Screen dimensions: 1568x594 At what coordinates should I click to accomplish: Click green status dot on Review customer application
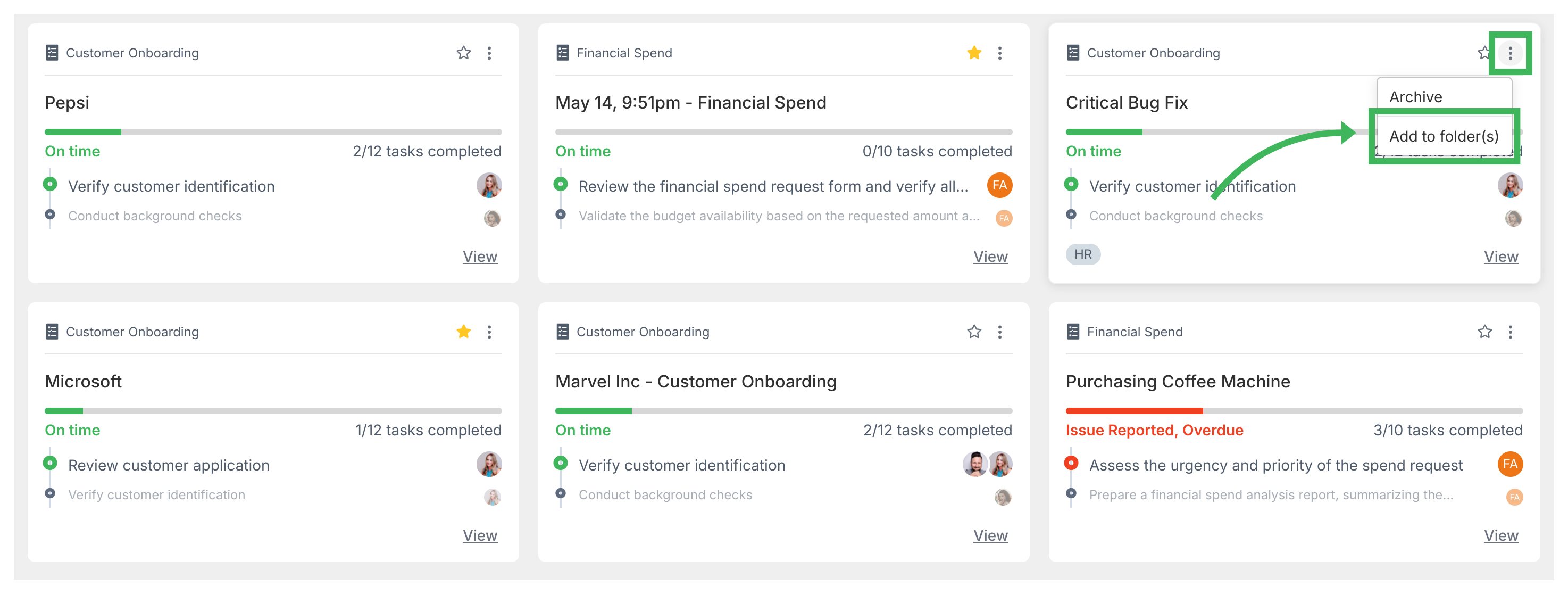coord(51,463)
